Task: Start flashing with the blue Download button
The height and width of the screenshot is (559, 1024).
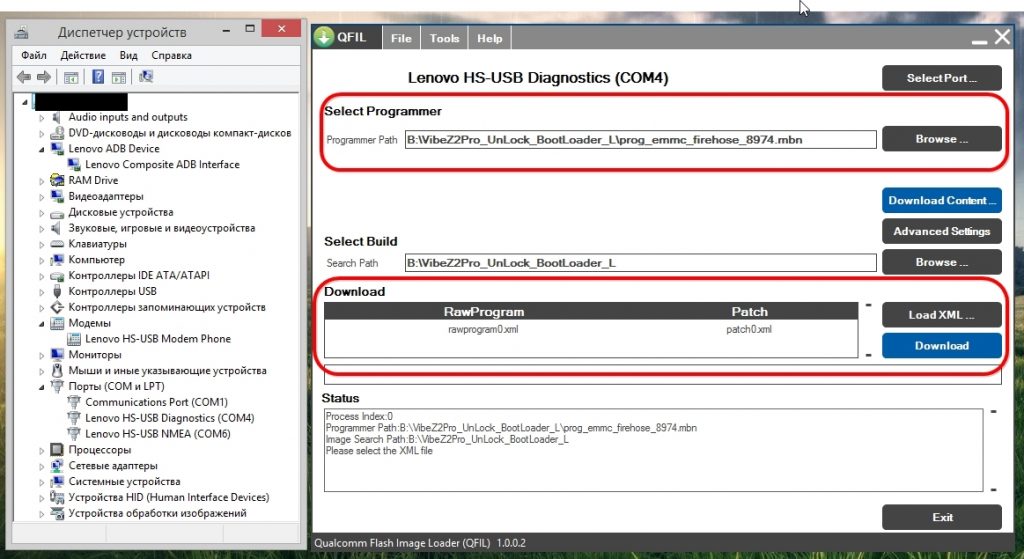Action: pos(941,345)
